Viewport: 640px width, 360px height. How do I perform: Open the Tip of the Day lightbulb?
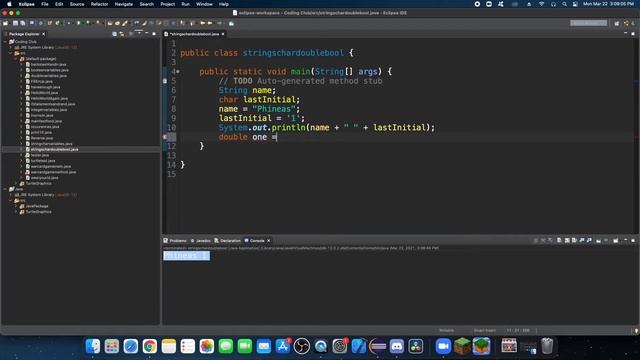(x=636, y=330)
